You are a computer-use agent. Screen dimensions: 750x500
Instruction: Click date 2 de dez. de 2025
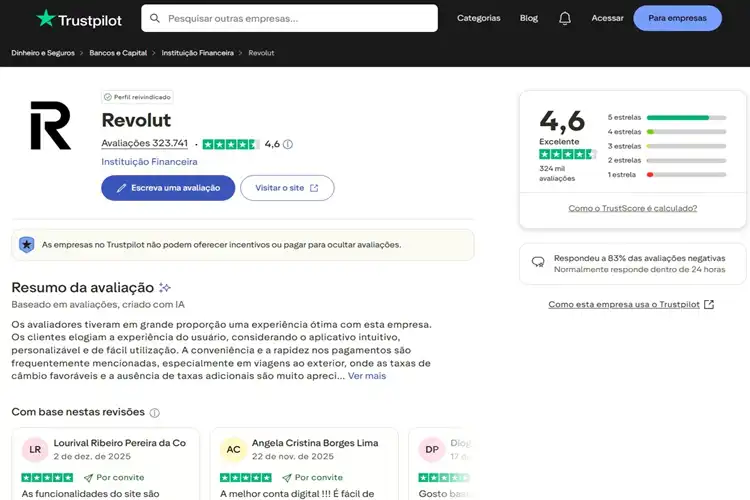coord(92,456)
